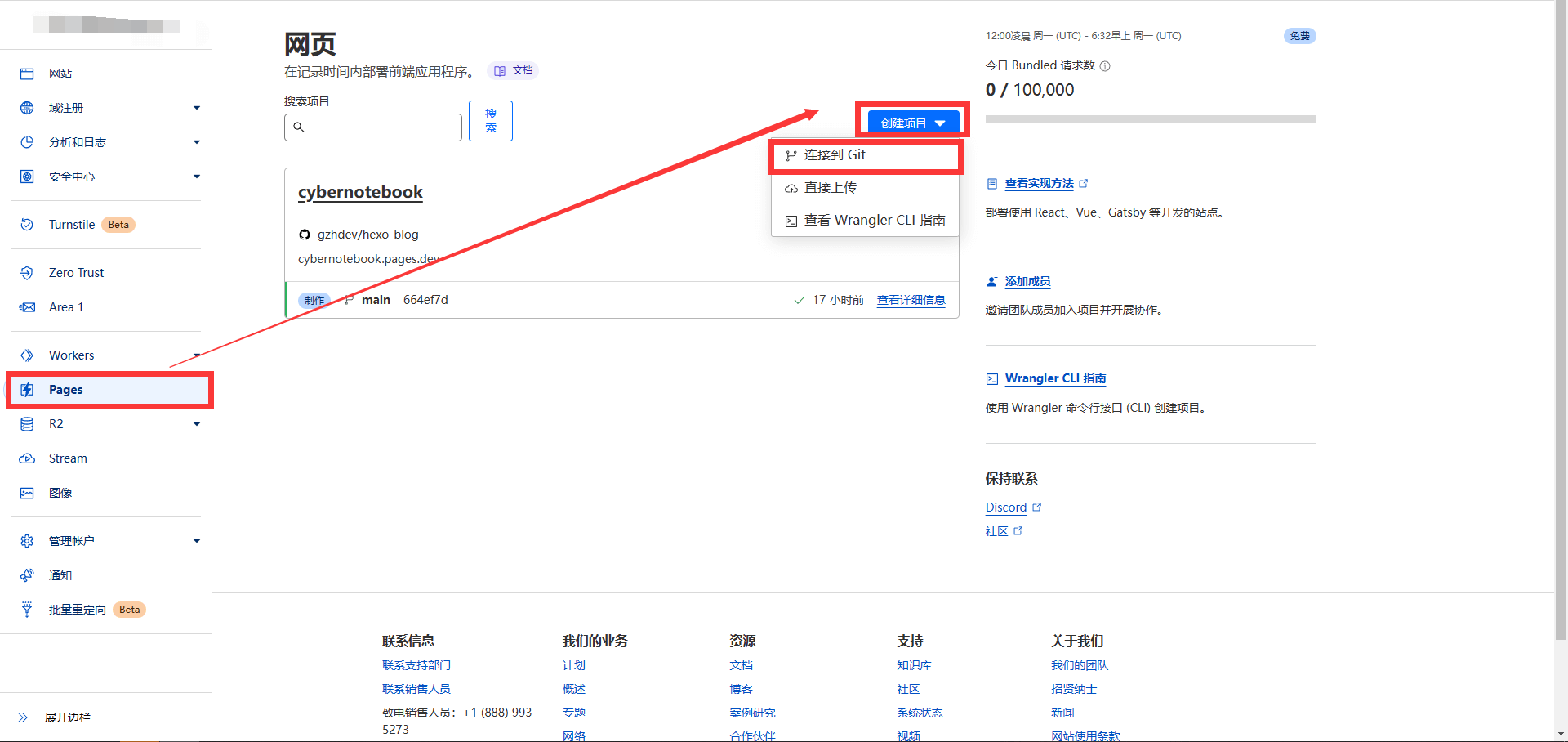This screenshot has width=1568, height=742.
Task: Click the 系统状态 footer link
Action: (920, 713)
